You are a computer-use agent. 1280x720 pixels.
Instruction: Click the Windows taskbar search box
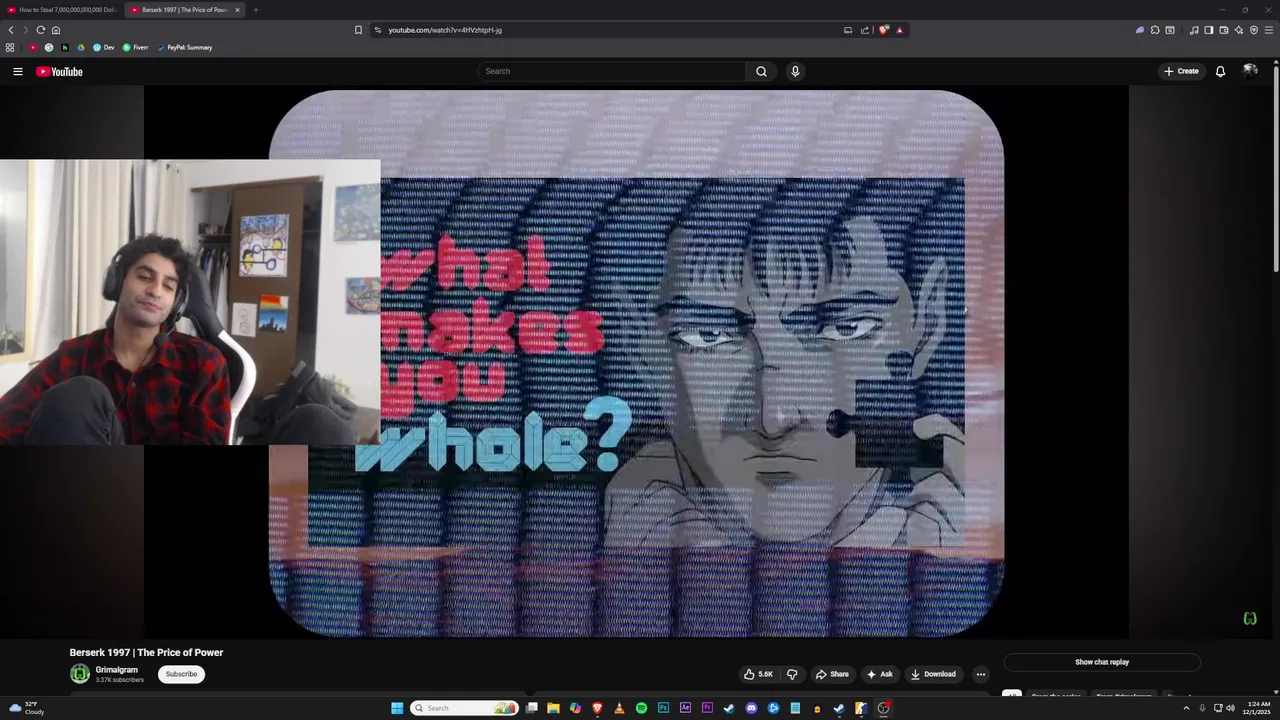click(x=465, y=708)
